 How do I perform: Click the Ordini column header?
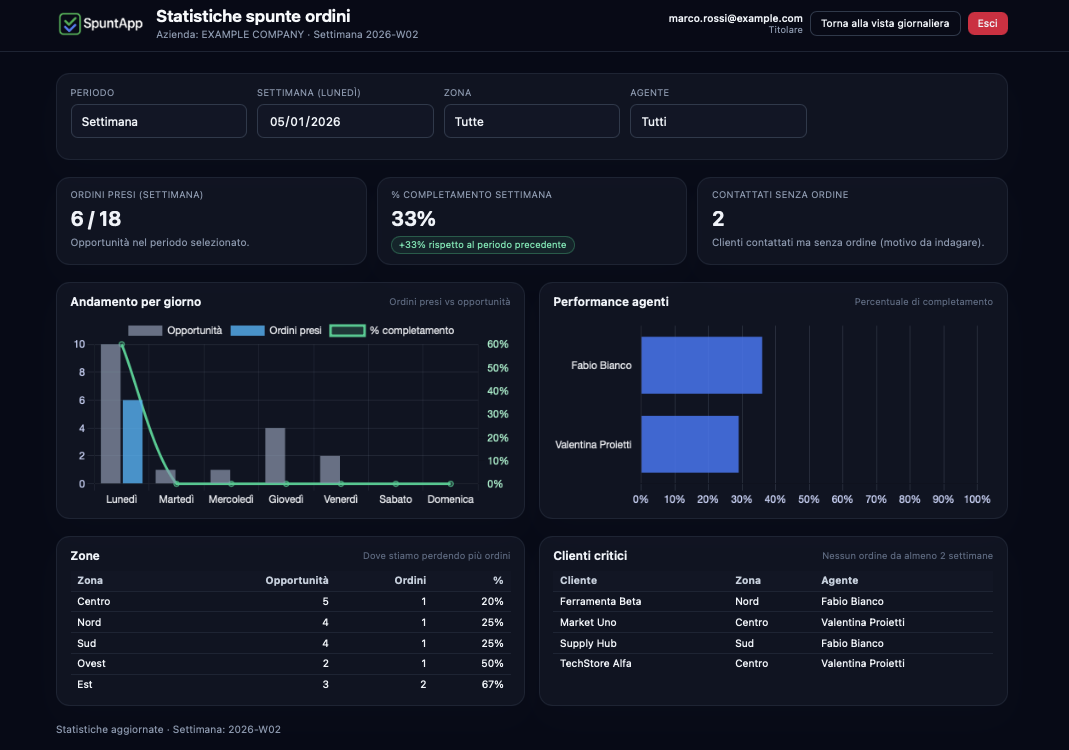(x=410, y=580)
